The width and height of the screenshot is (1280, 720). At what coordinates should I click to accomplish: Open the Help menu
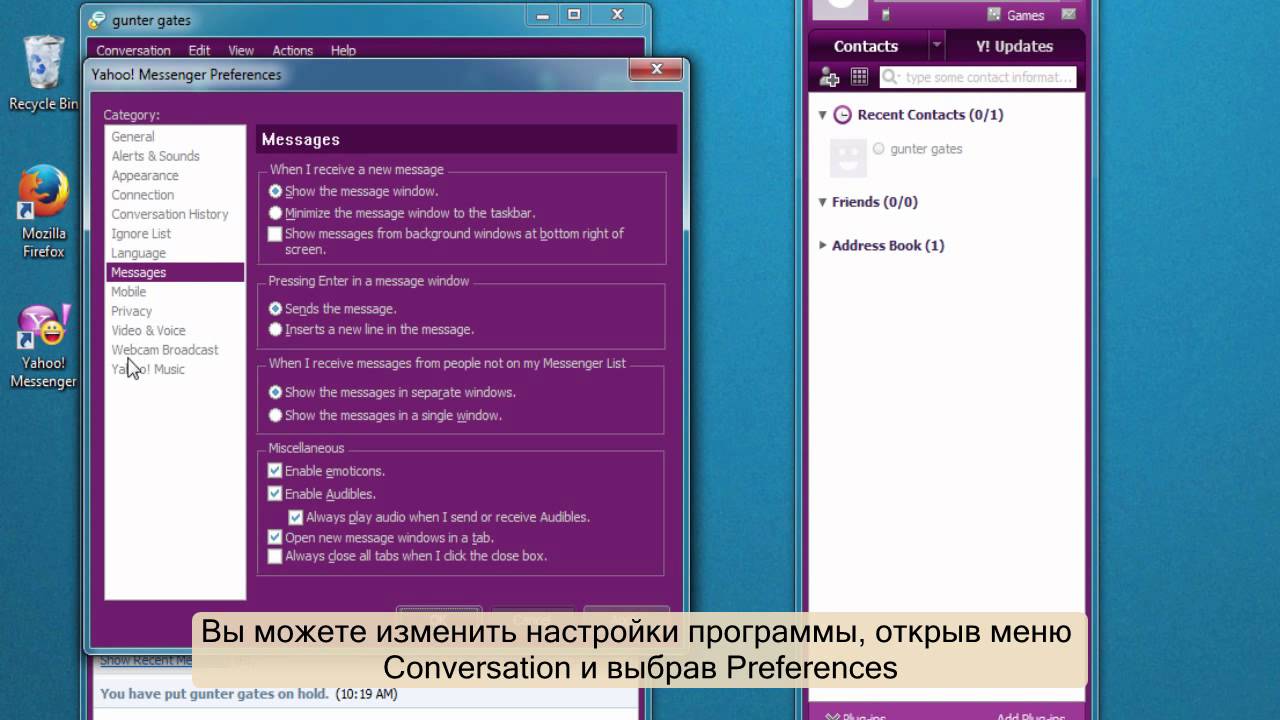pyautogui.click(x=343, y=51)
